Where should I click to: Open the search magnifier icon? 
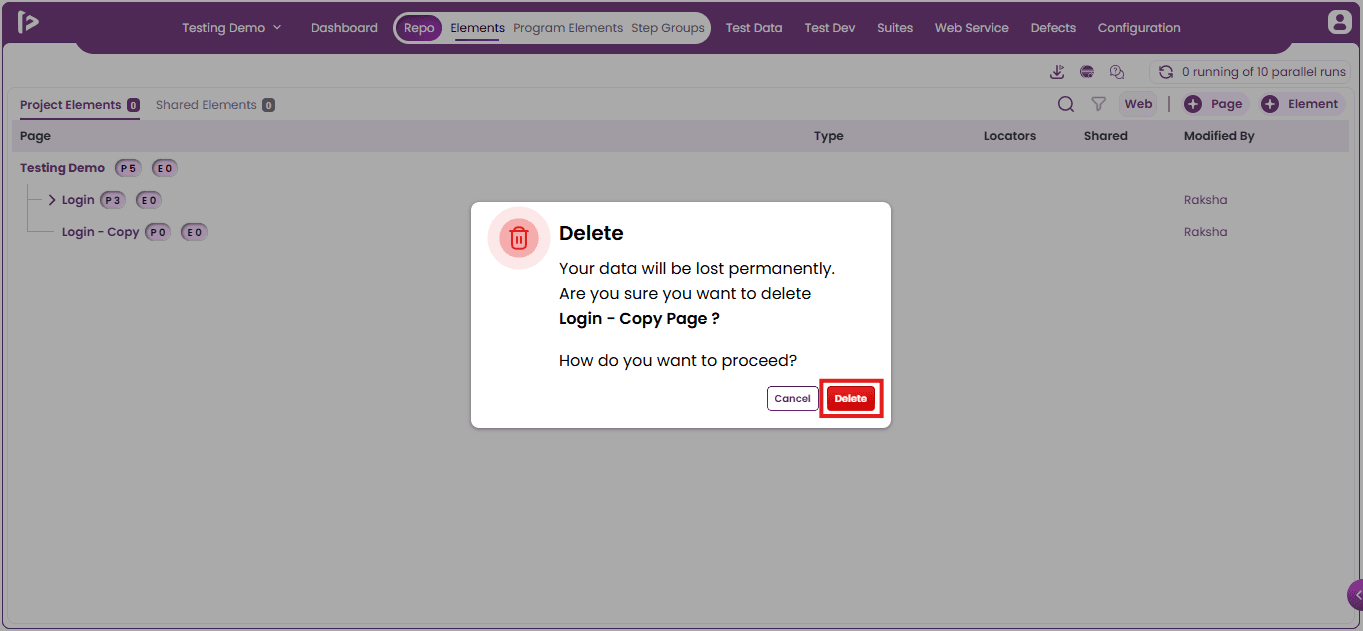(x=1066, y=104)
